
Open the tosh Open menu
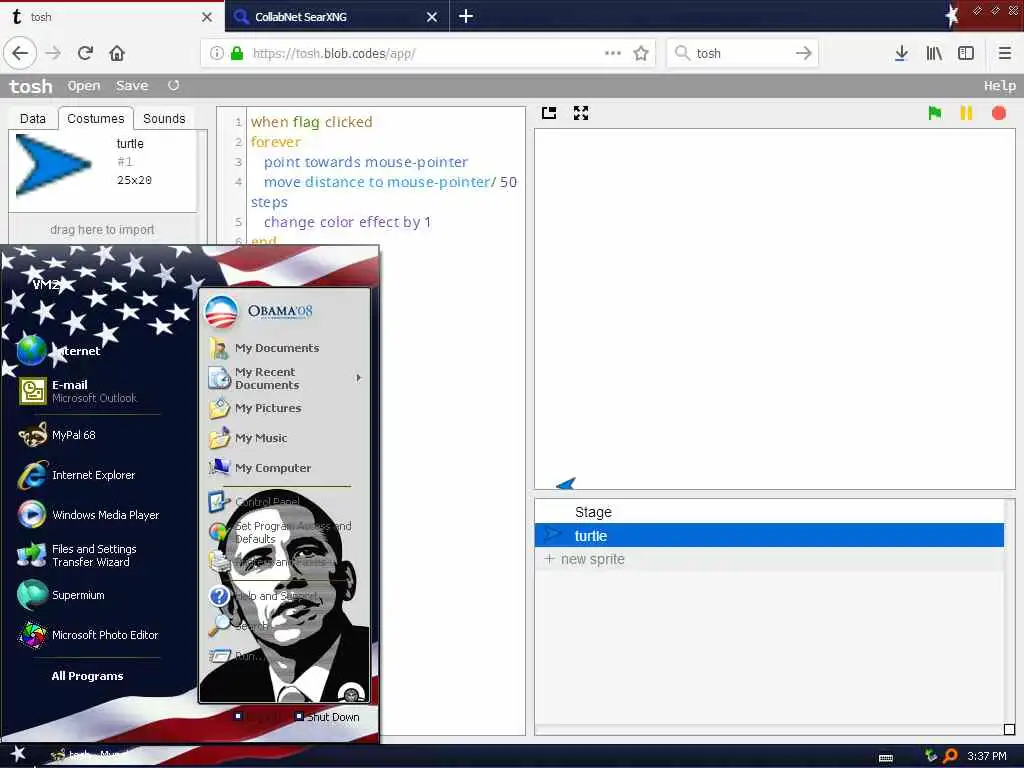(84, 86)
